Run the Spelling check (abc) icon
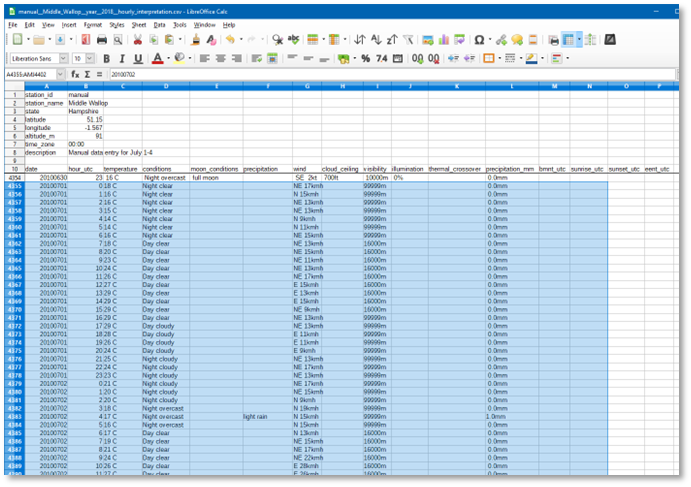Viewport: 691px width, 487px height. [293, 40]
